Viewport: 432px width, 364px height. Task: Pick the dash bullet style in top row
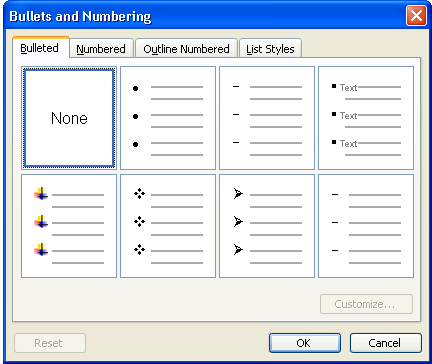tap(267, 118)
